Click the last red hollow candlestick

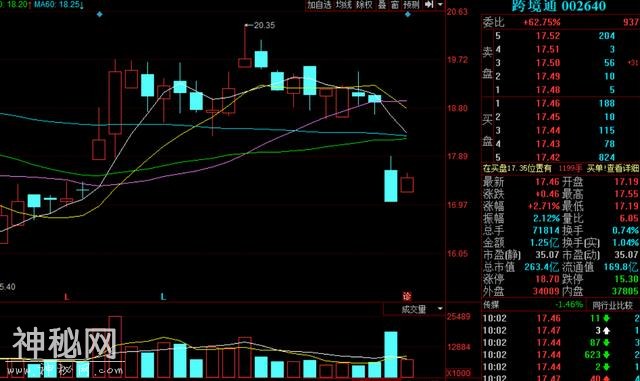click(407, 185)
